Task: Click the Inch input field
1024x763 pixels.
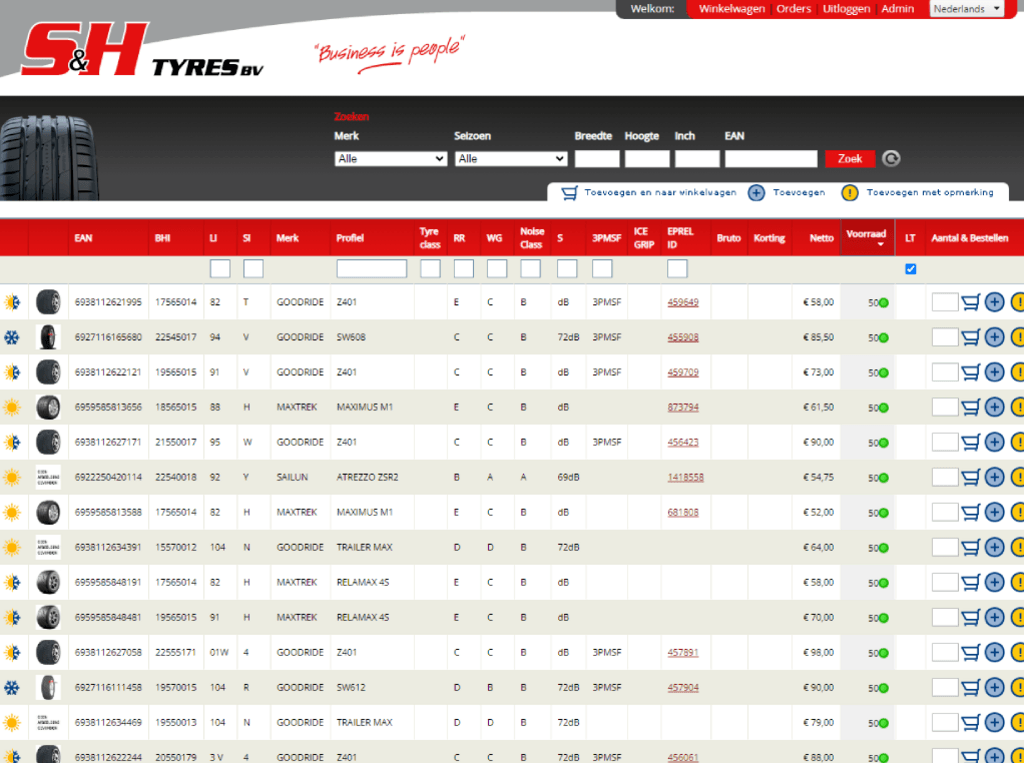Action: (x=697, y=159)
